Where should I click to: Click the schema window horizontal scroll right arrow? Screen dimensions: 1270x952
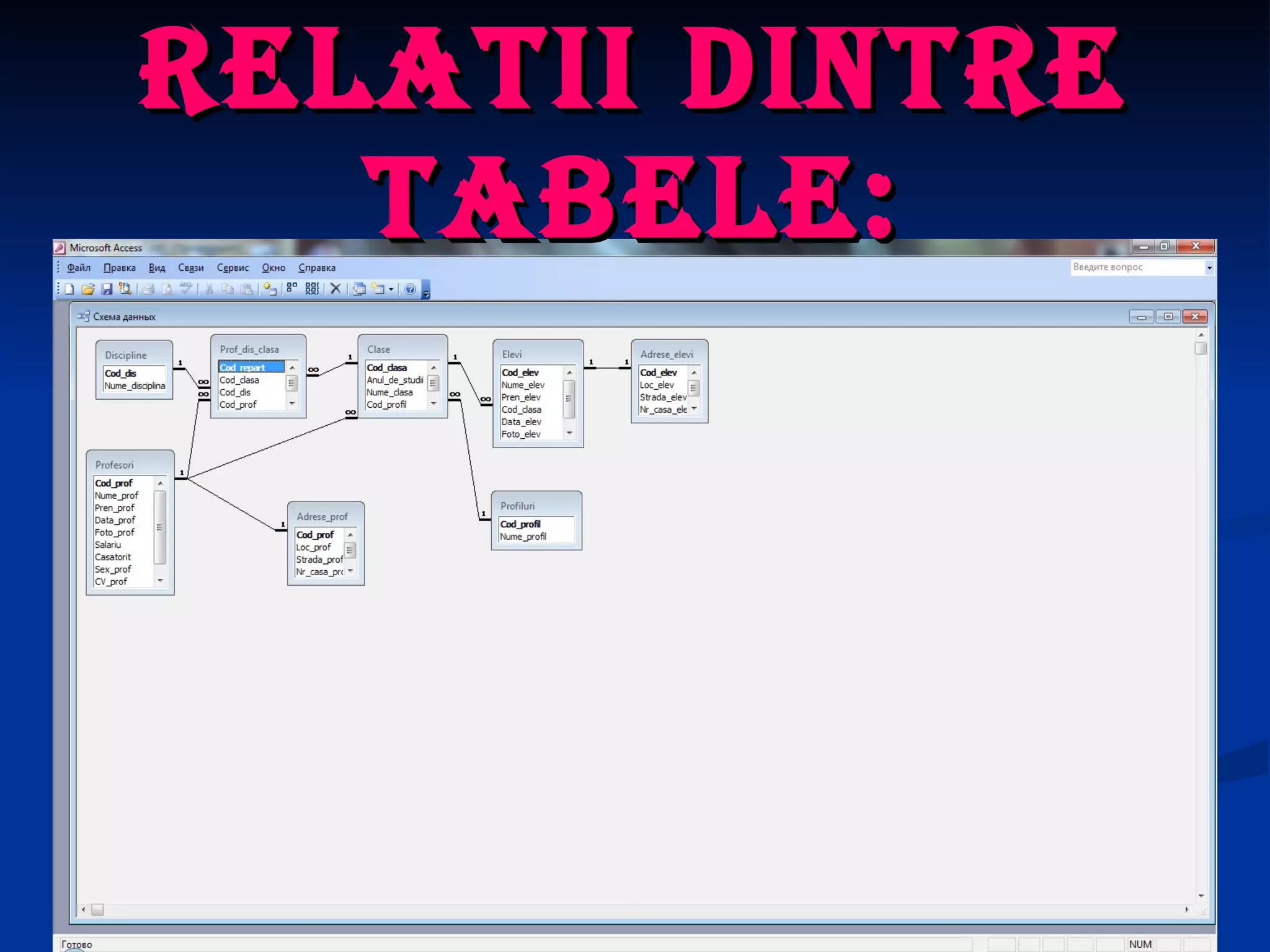(x=1187, y=910)
